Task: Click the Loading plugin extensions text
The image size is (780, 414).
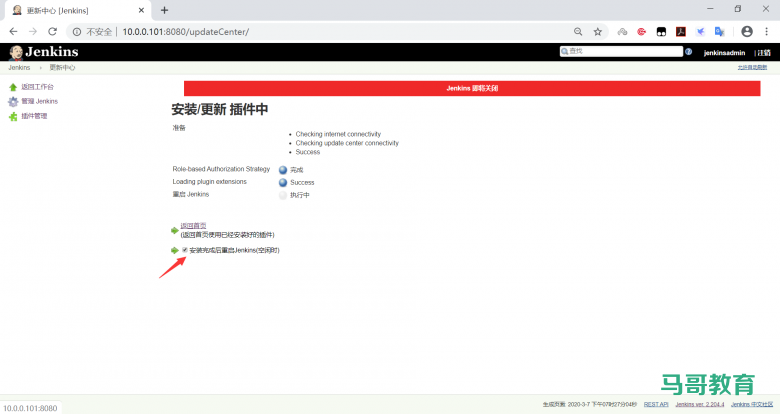Action: click(x=209, y=182)
